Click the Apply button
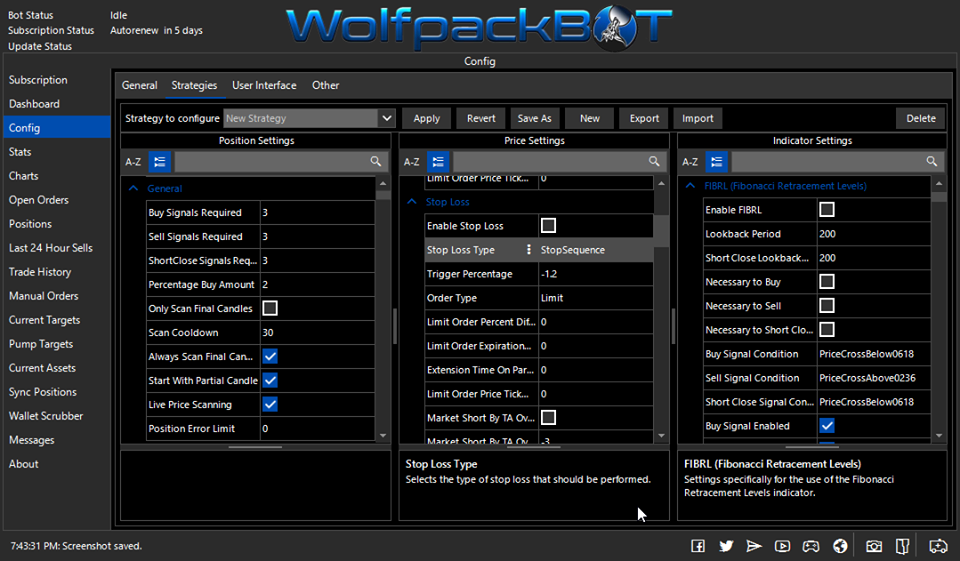The width and height of the screenshot is (960, 561). (x=426, y=118)
